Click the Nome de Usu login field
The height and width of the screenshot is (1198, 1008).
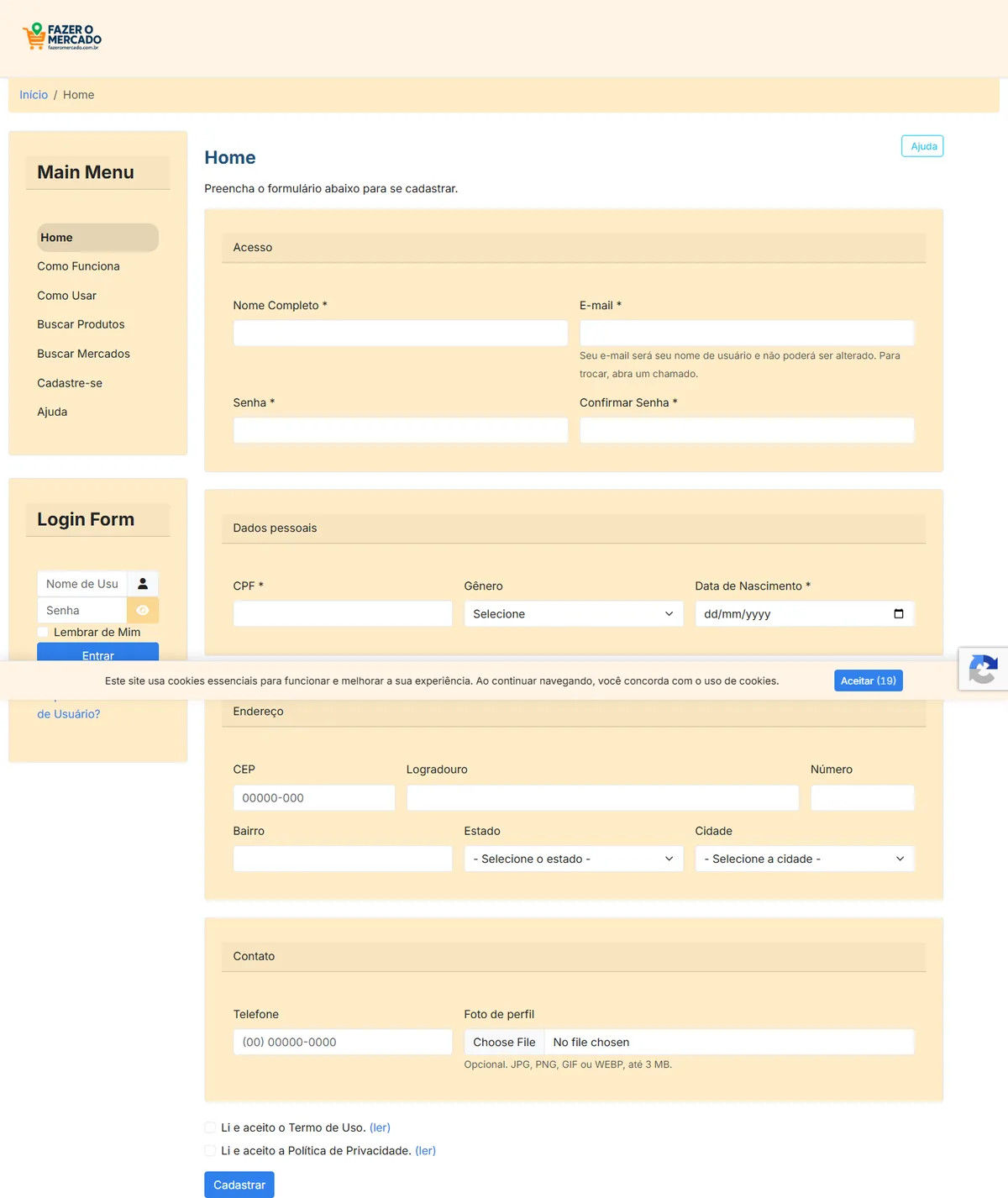click(x=82, y=584)
